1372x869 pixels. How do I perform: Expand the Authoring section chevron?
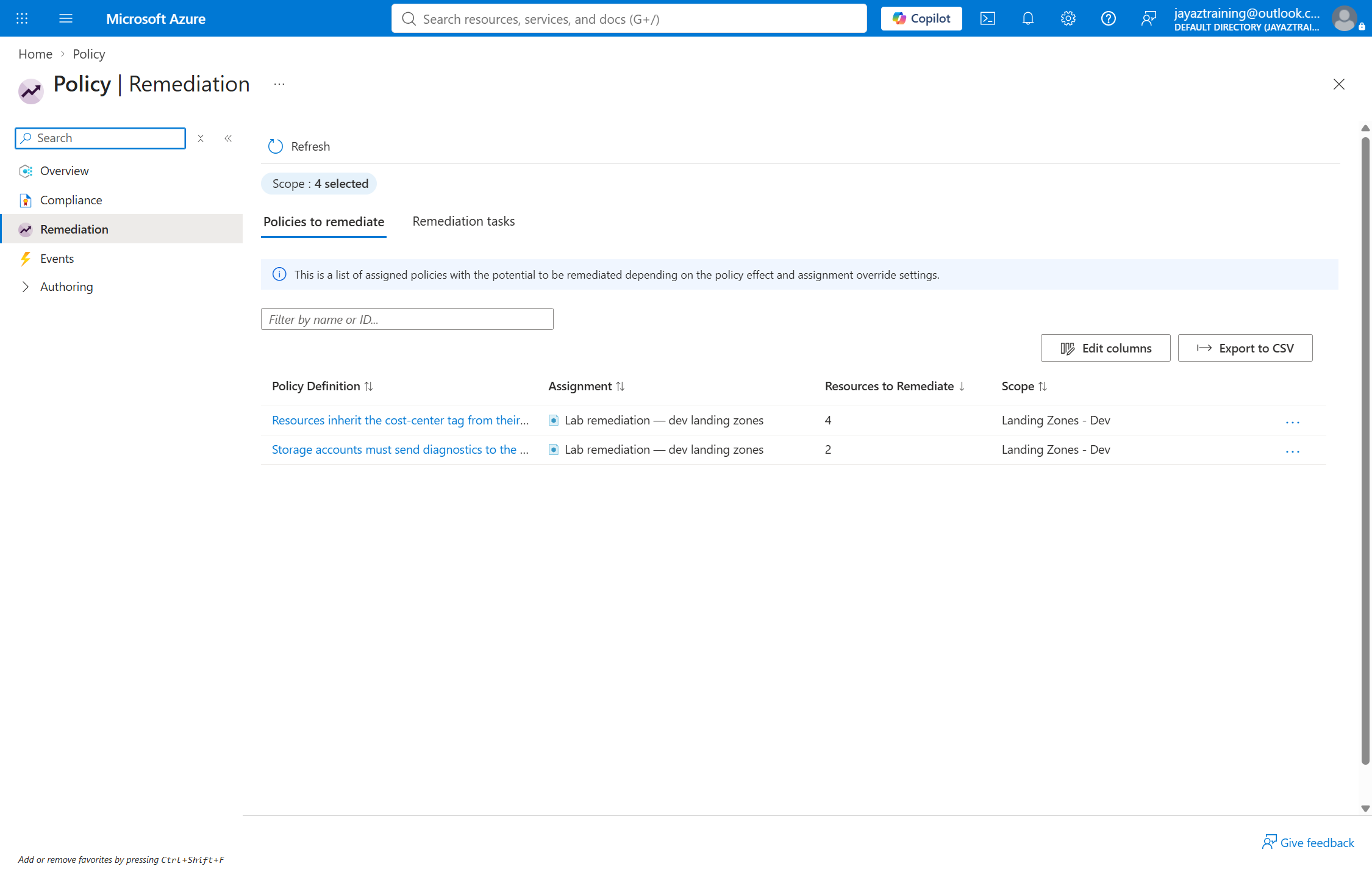(25, 287)
